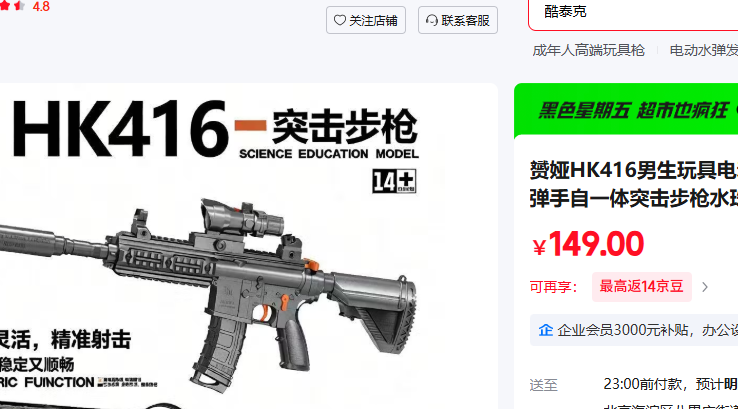Click the red star rating icons
Viewport: 738px width, 409px height.
click(13, 6)
